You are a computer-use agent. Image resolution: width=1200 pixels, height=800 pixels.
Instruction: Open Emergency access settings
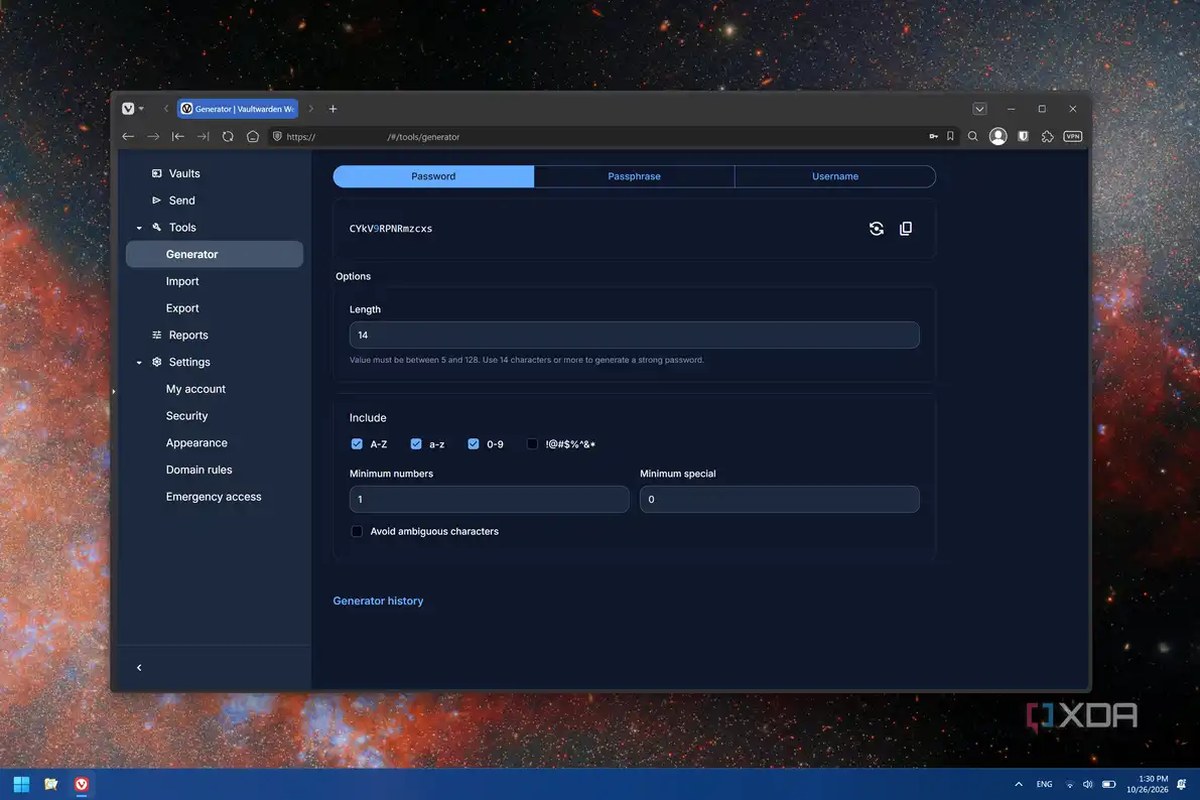coord(214,497)
